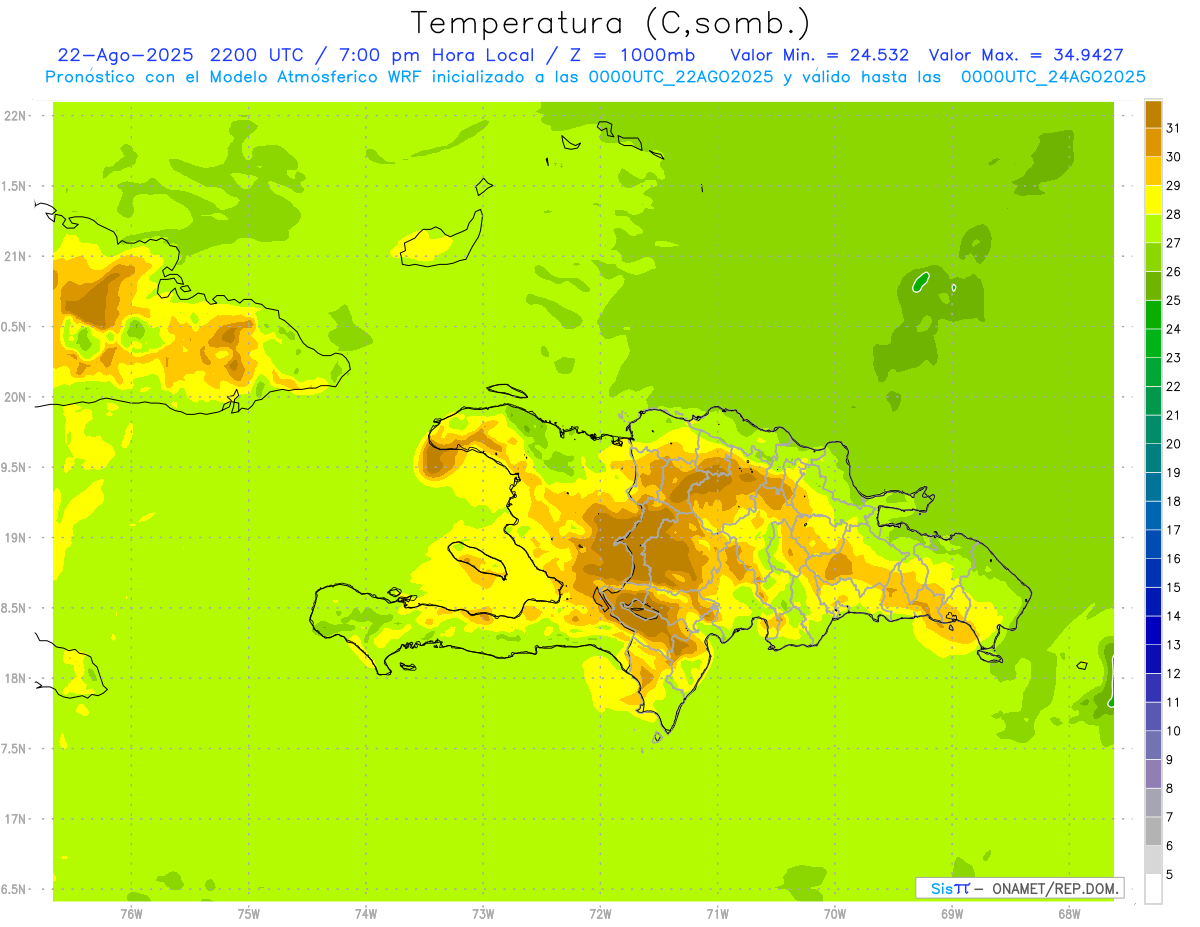Click the legend value "24"

[x=1174, y=329]
